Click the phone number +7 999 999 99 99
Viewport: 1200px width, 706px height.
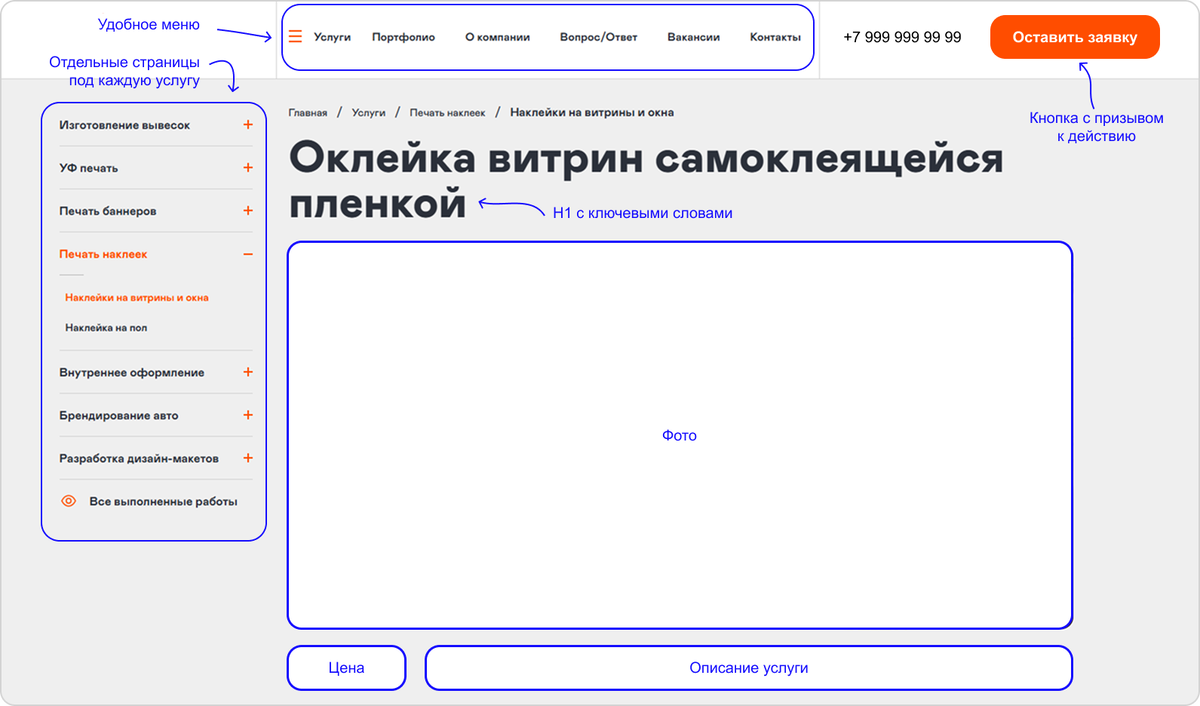[902, 37]
